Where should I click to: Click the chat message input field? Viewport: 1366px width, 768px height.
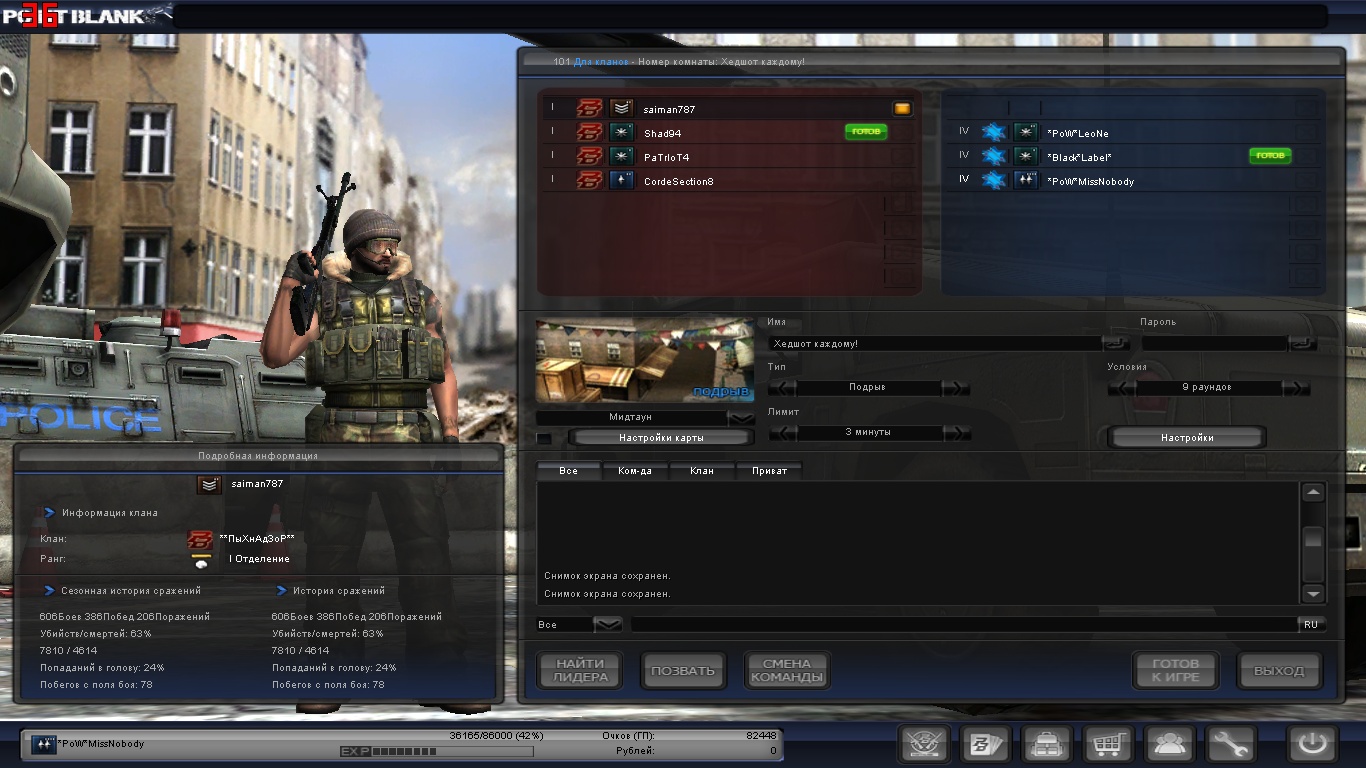tap(964, 624)
